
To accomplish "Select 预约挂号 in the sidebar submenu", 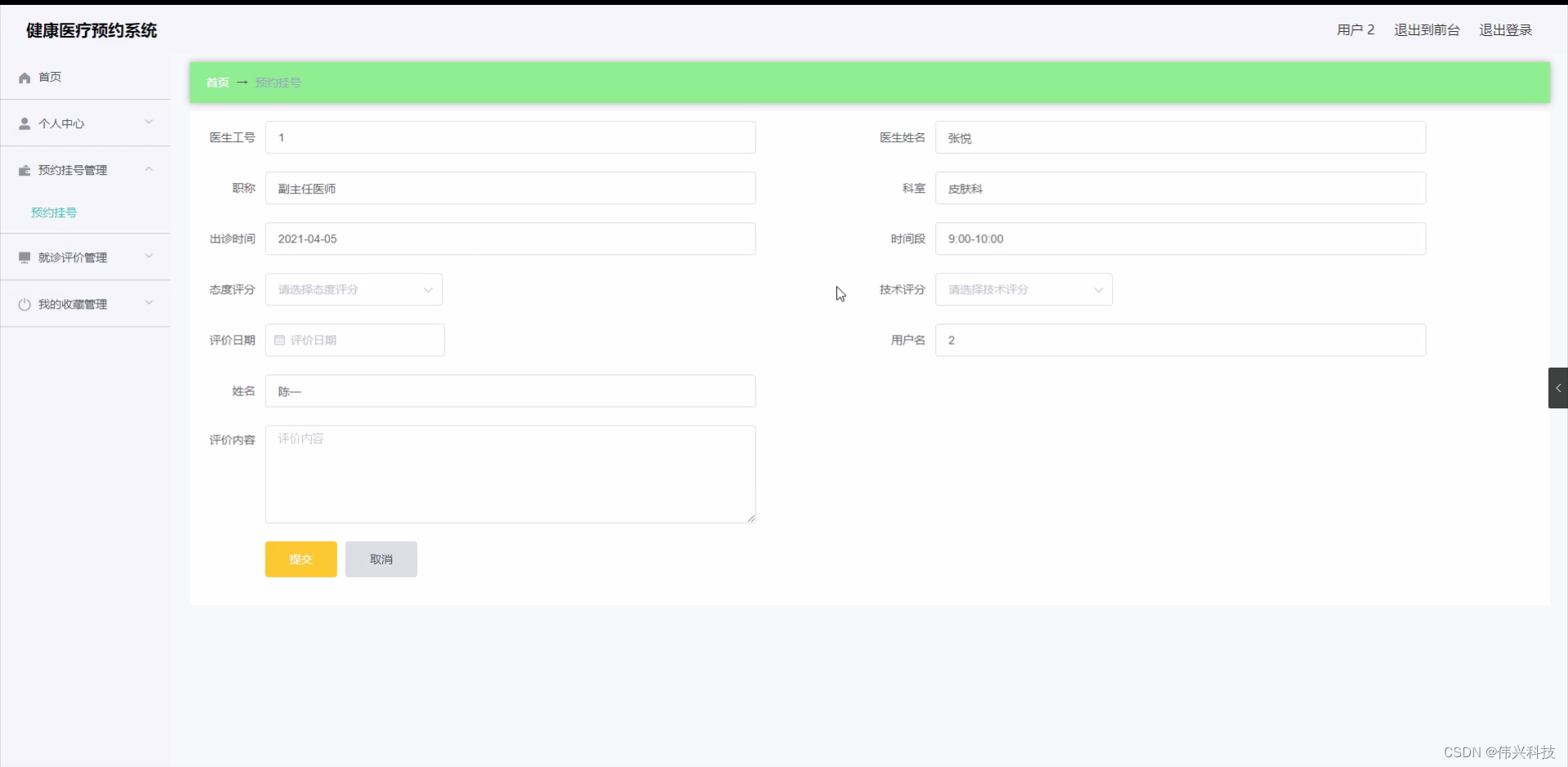I will [x=53, y=212].
